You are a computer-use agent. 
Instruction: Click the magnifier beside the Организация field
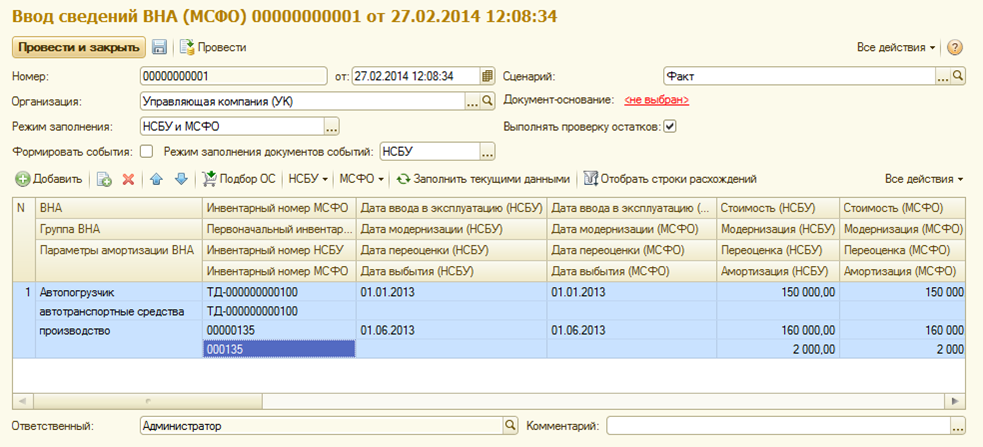coord(488,101)
